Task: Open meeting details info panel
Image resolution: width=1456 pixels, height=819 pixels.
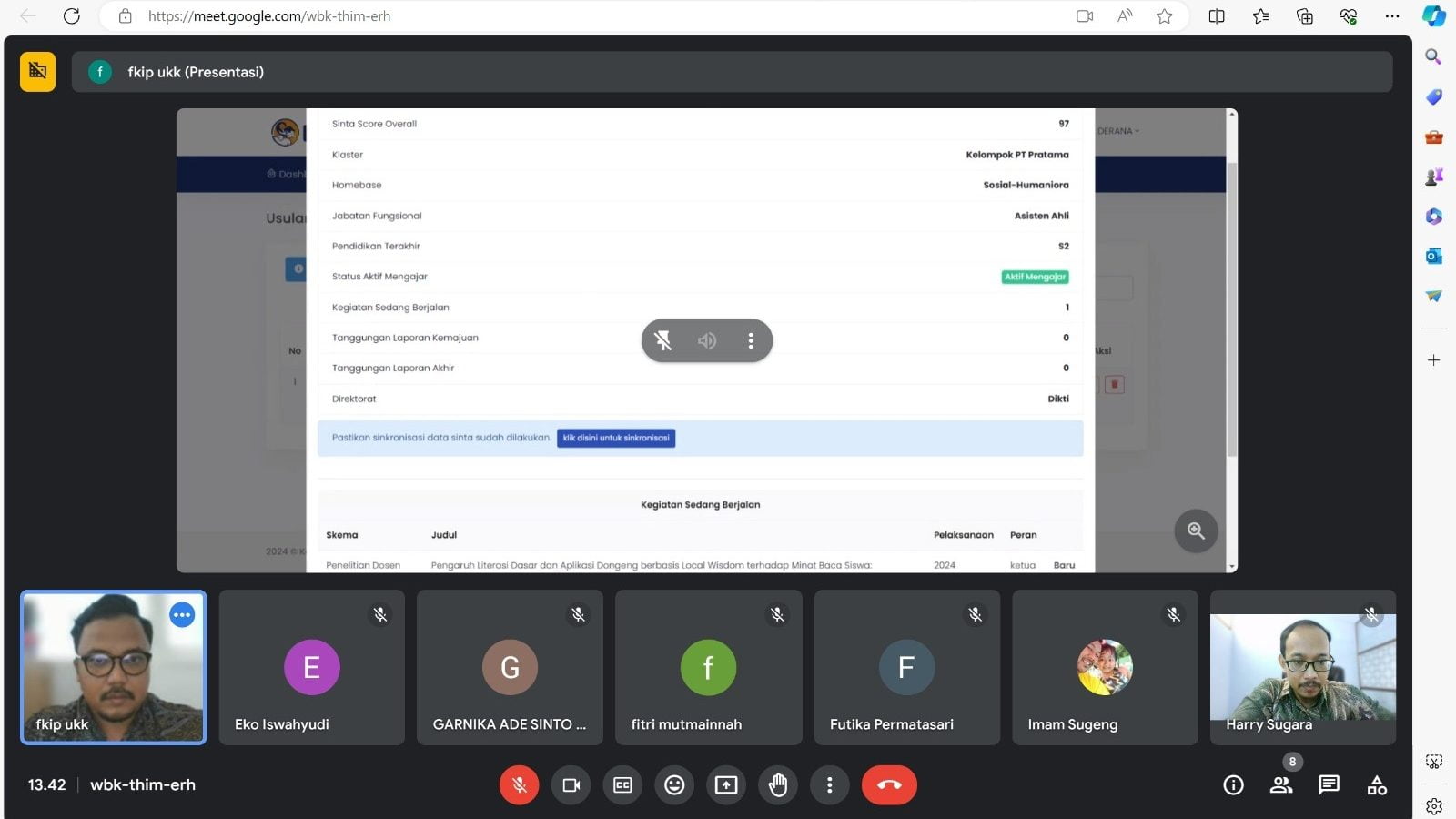Action: point(1233,785)
